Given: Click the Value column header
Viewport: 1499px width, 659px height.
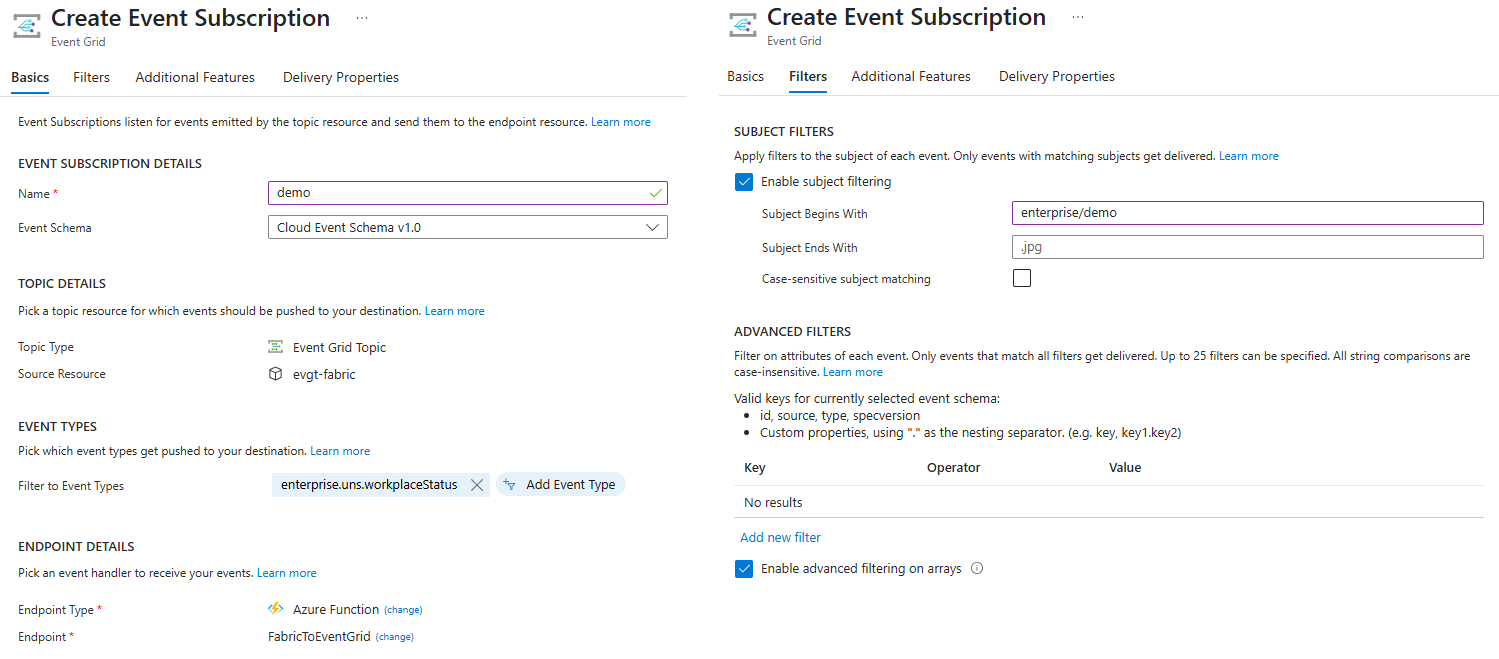Looking at the screenshot, I should tap(1125, 467).
